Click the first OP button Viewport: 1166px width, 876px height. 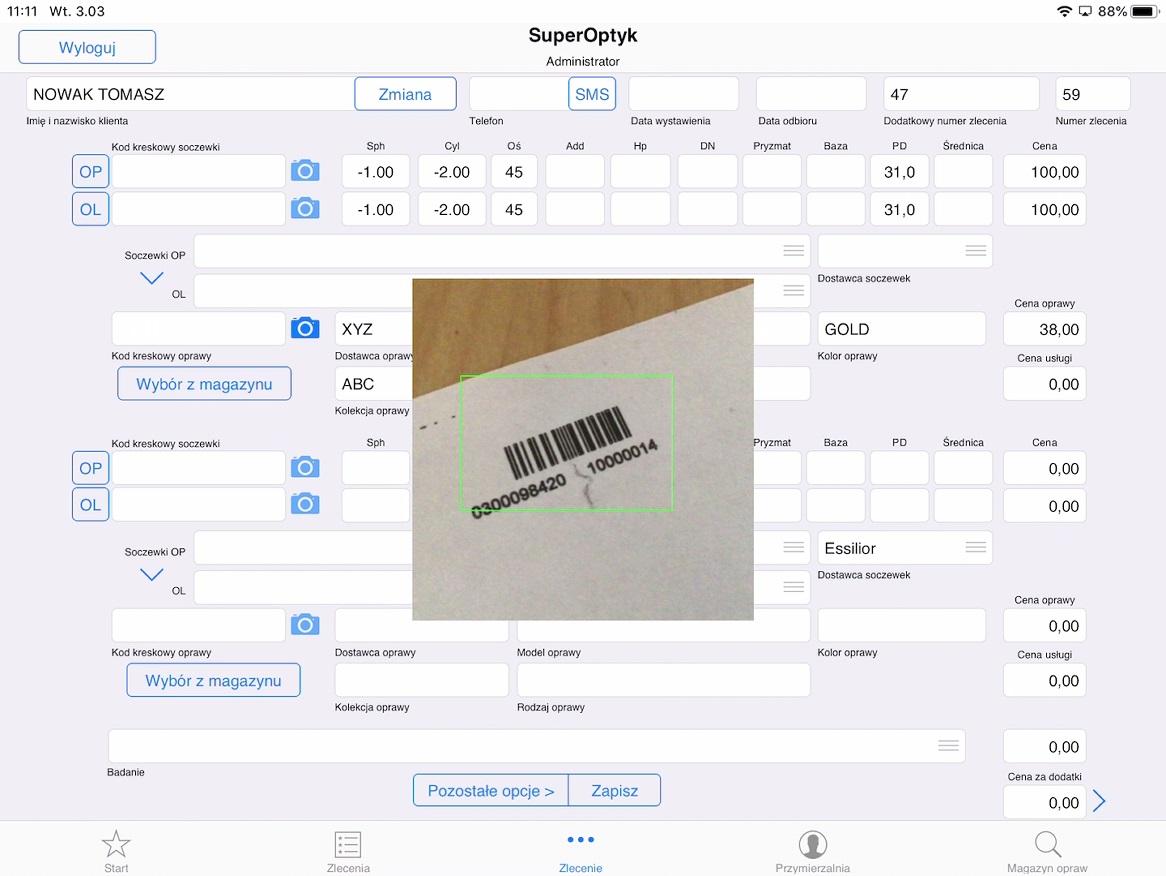91,172
